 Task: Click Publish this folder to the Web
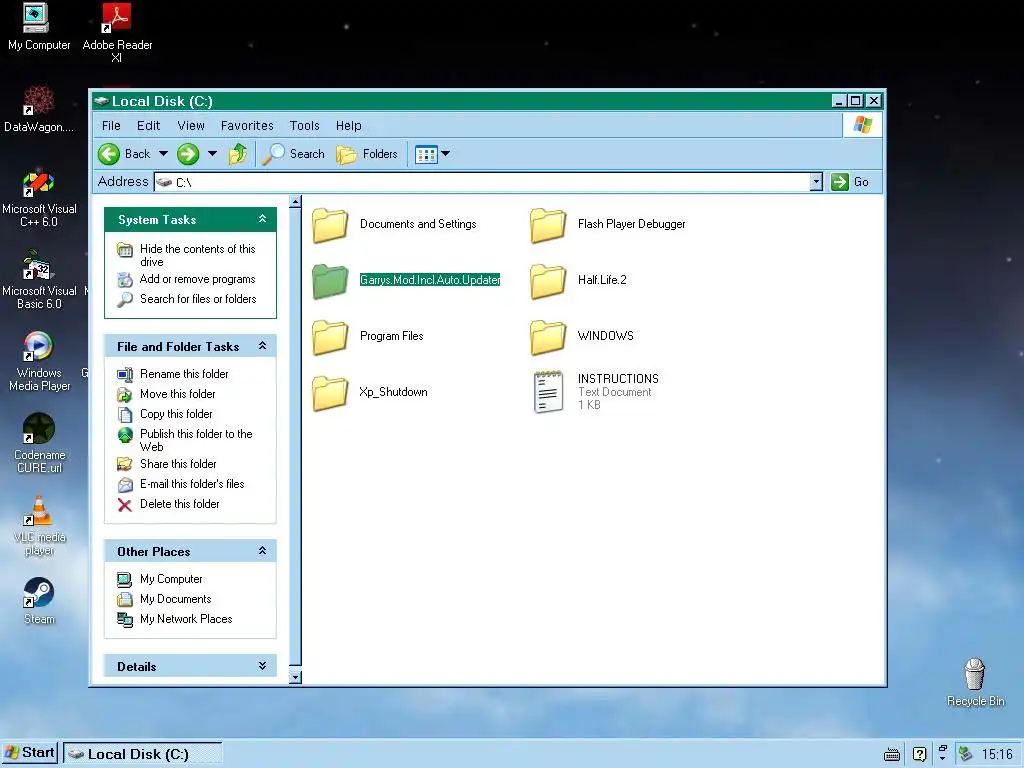click(x=196, y=440)
